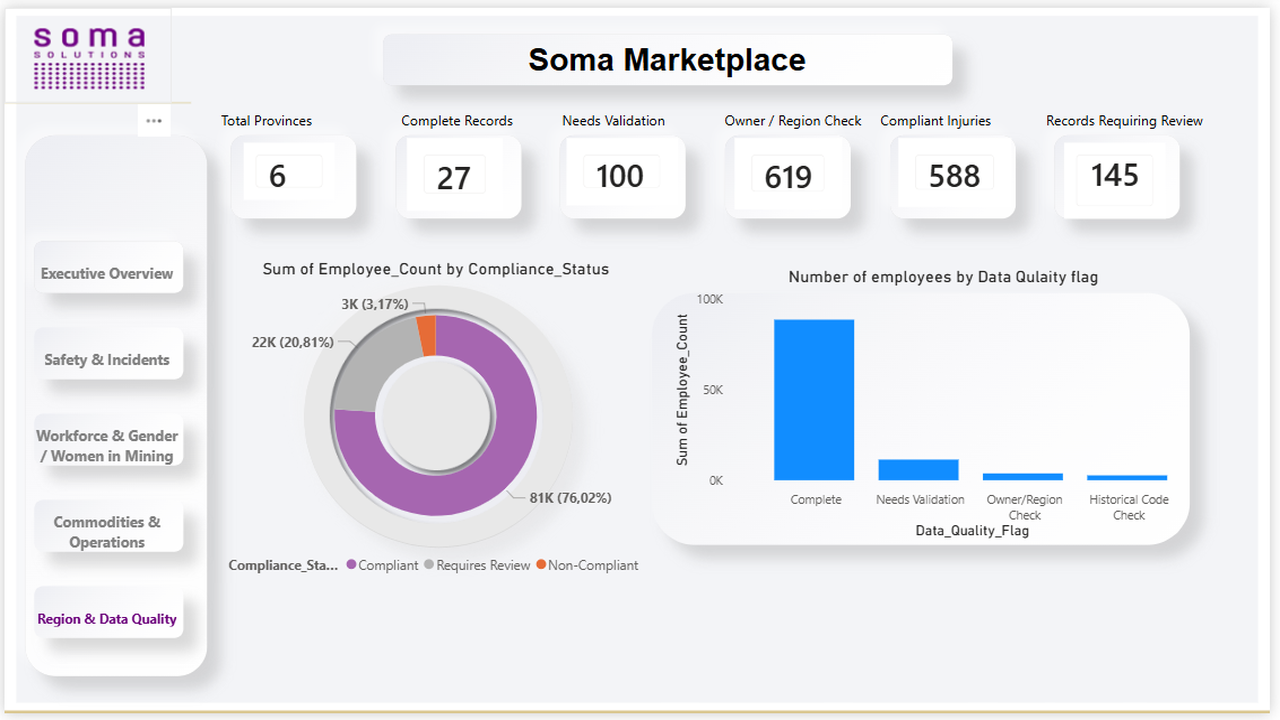Image resolution: width=1280 pixels, height=720 pixels.
Task: Click the Records Requiring Review value 145
Action: point(1114,175)
